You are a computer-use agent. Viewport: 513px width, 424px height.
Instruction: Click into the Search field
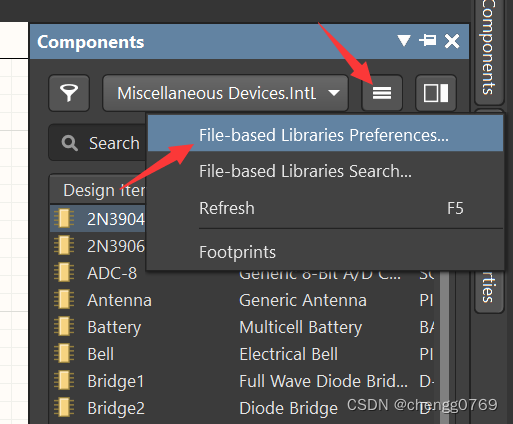click(x=97, y=143)
